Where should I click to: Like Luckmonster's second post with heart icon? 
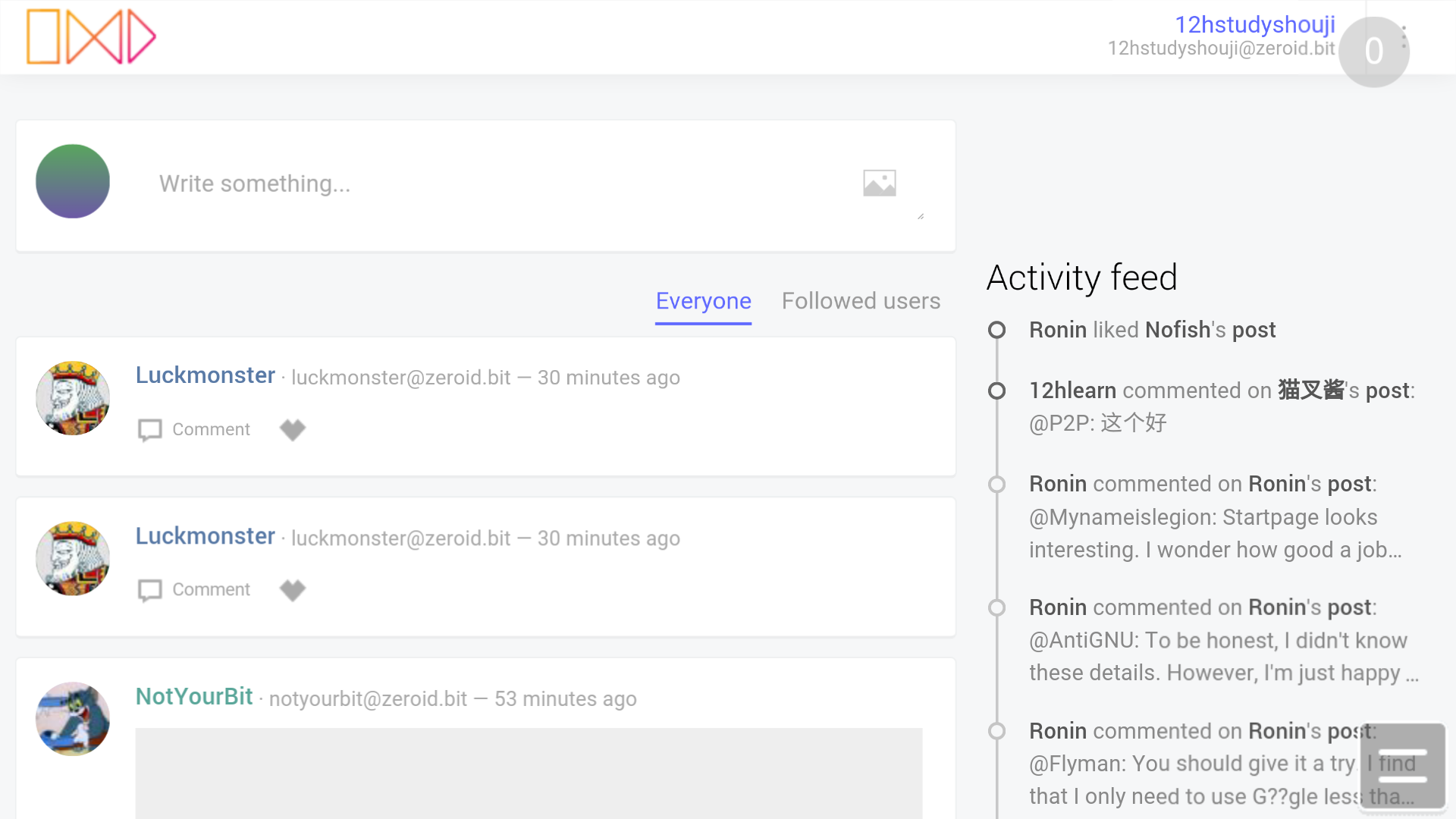(x=292, y=589)
